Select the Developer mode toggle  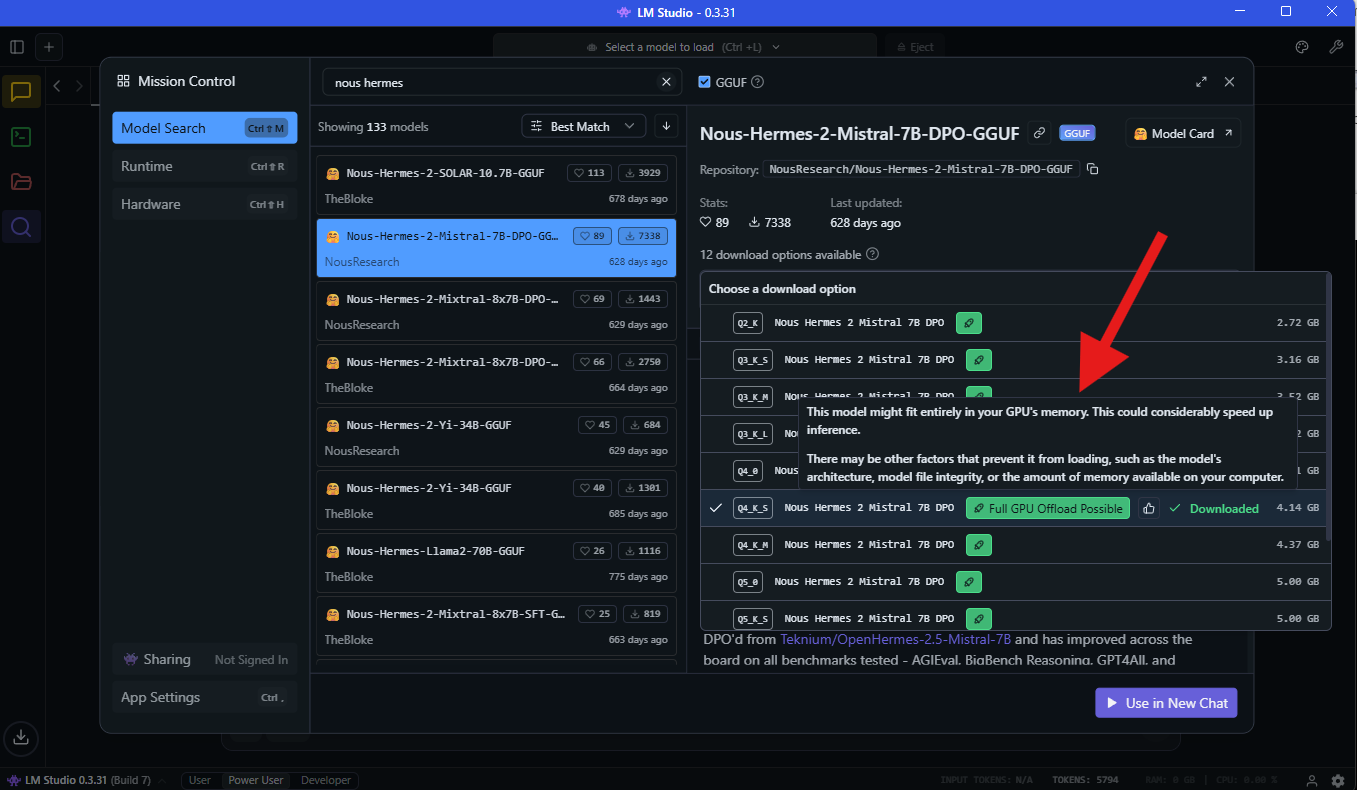326,780
